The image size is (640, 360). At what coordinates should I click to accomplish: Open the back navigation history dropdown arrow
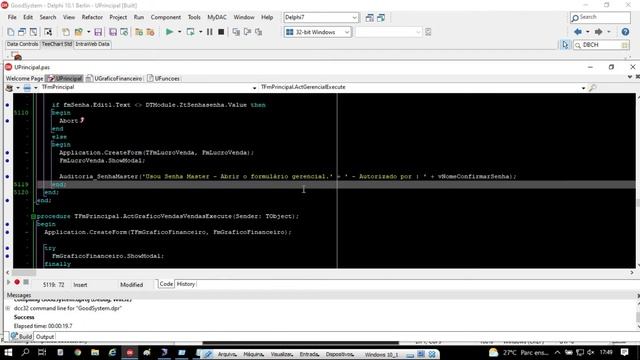click(x=588, y=32)
